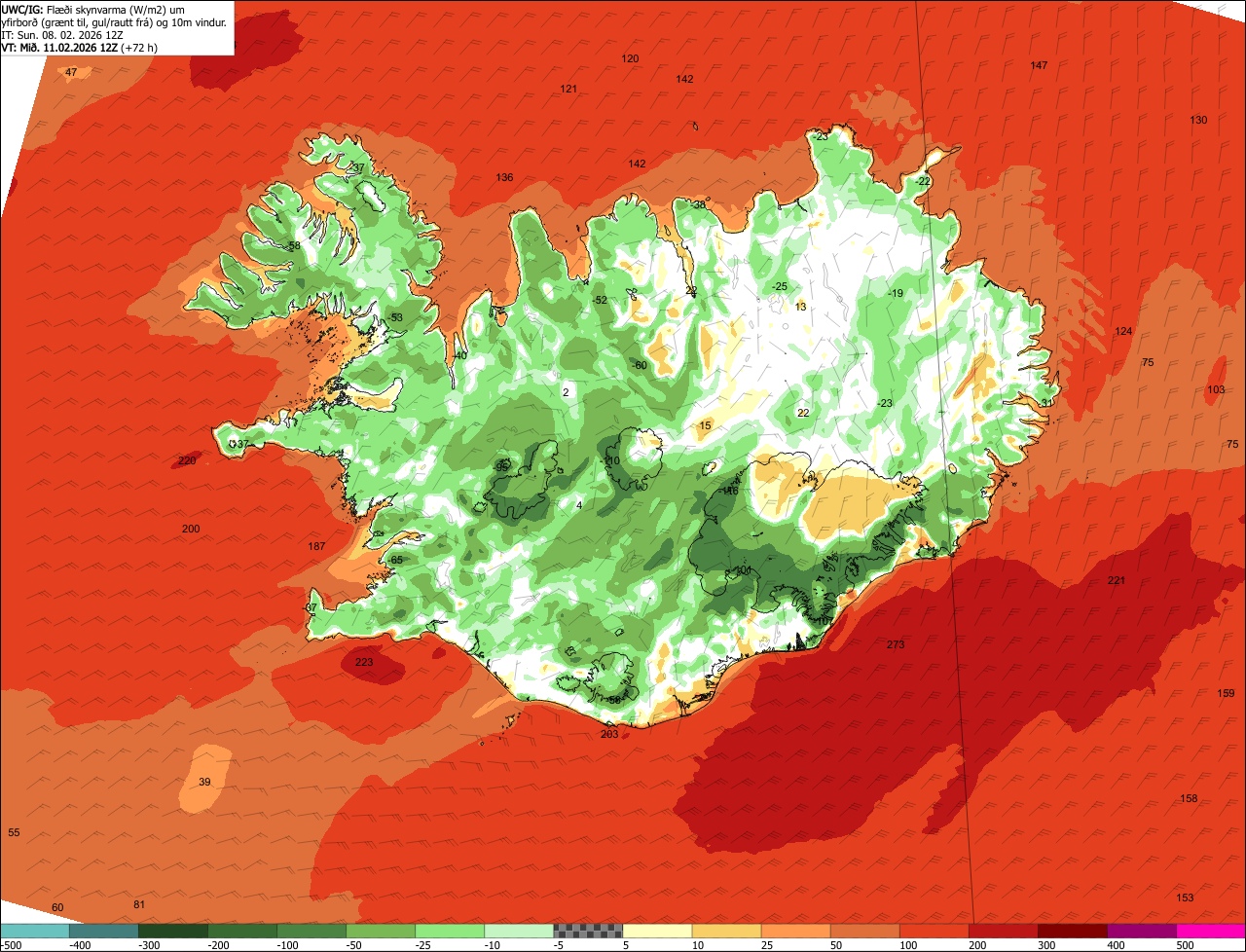Click the pale mint legend swatch at -10
Image resolution: width=1246 pixels, height=952 pixels.
519,931
